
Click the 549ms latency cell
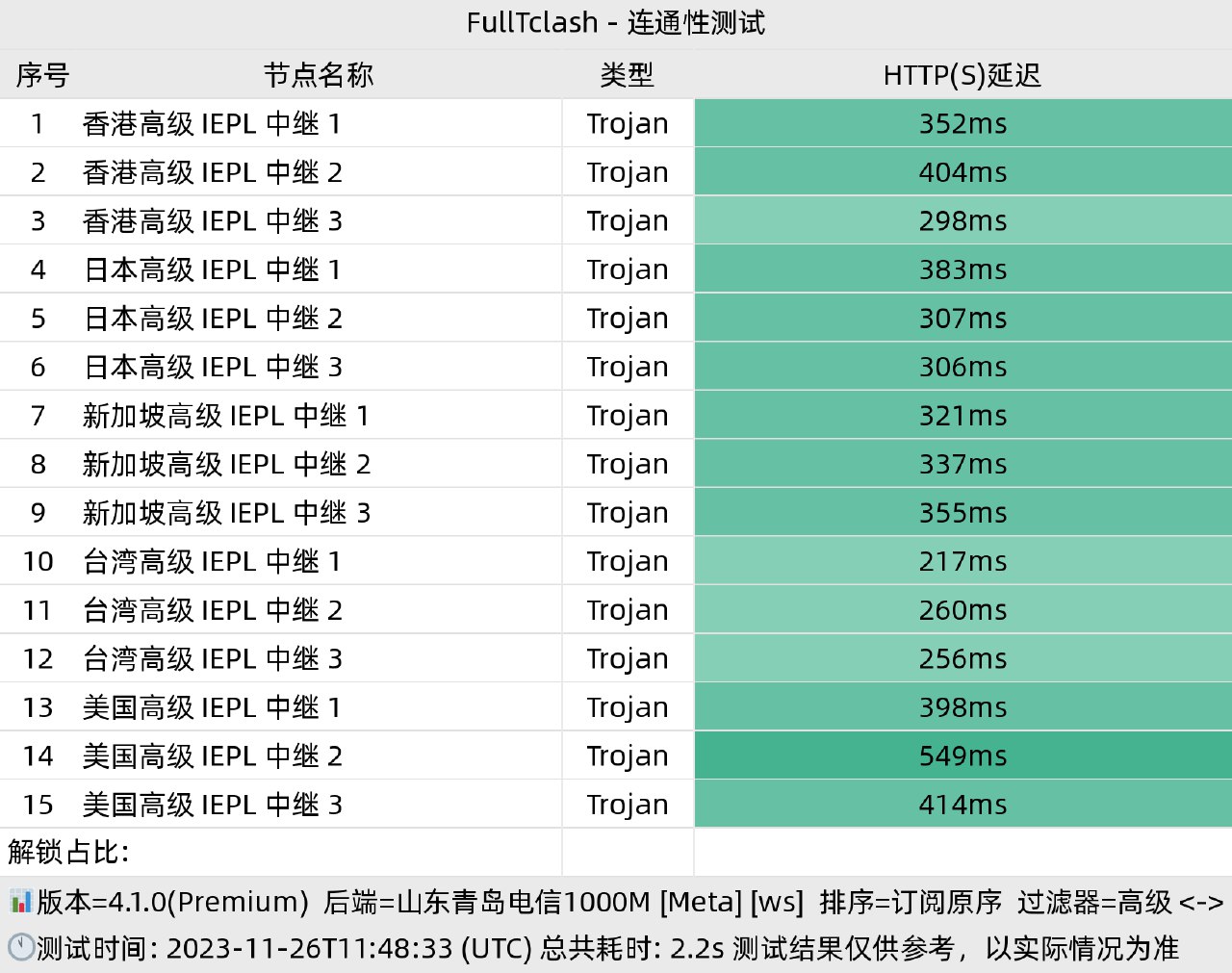[x=962, y=755]
